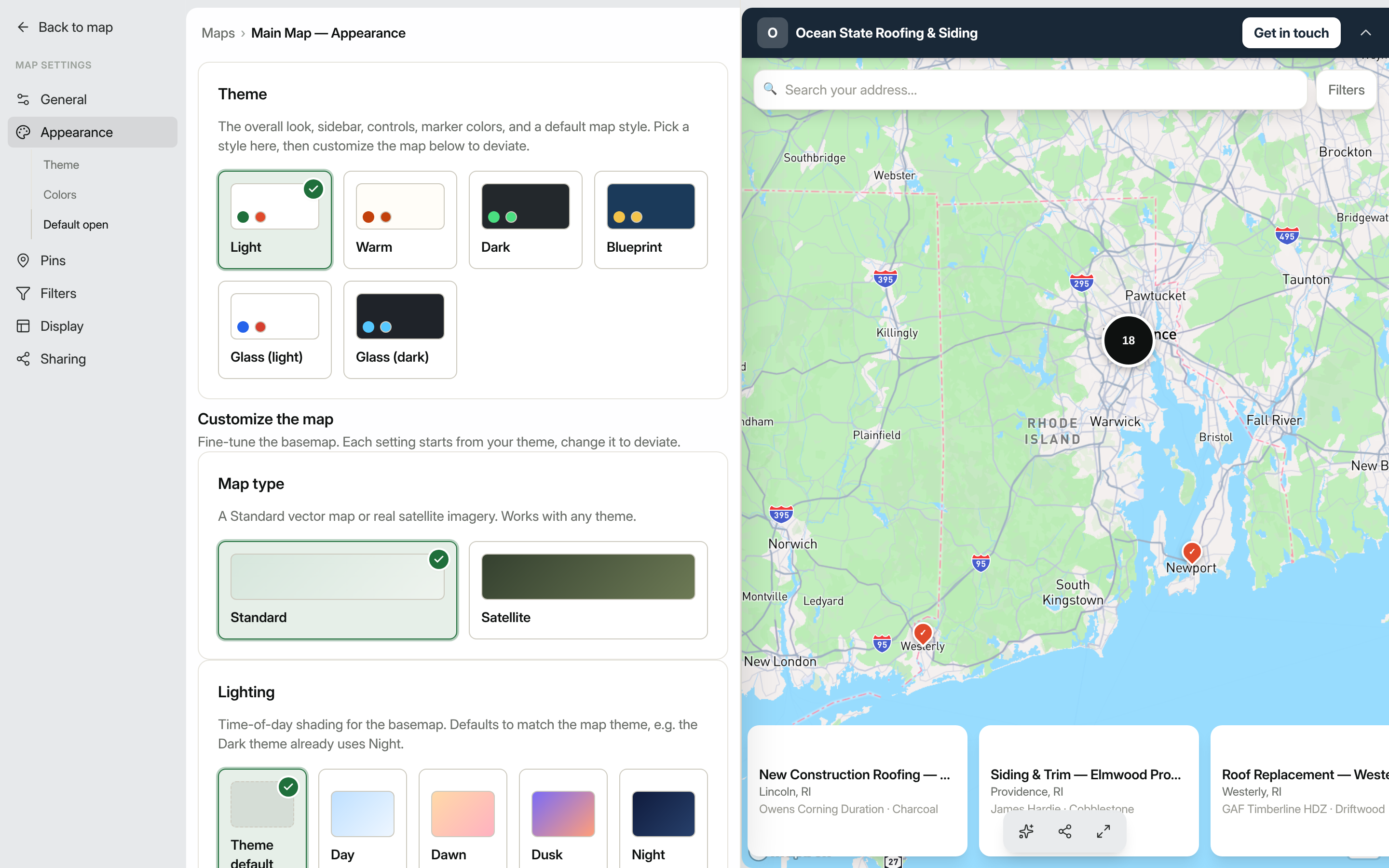Image resolution: width=1389 pixels, height=868 pixels.
Task: Select the Dark theme option
Action: [x=525, y=220]
